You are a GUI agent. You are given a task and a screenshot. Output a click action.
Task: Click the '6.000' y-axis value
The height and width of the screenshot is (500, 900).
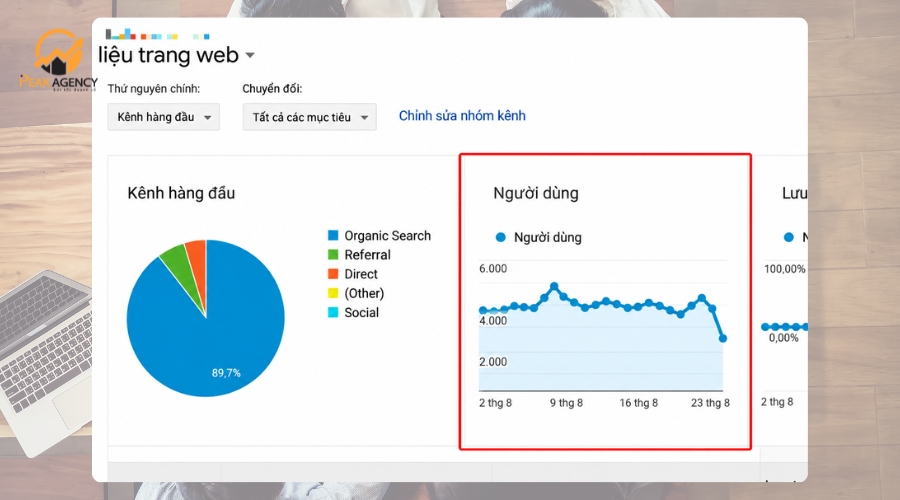tap(493, 269)
